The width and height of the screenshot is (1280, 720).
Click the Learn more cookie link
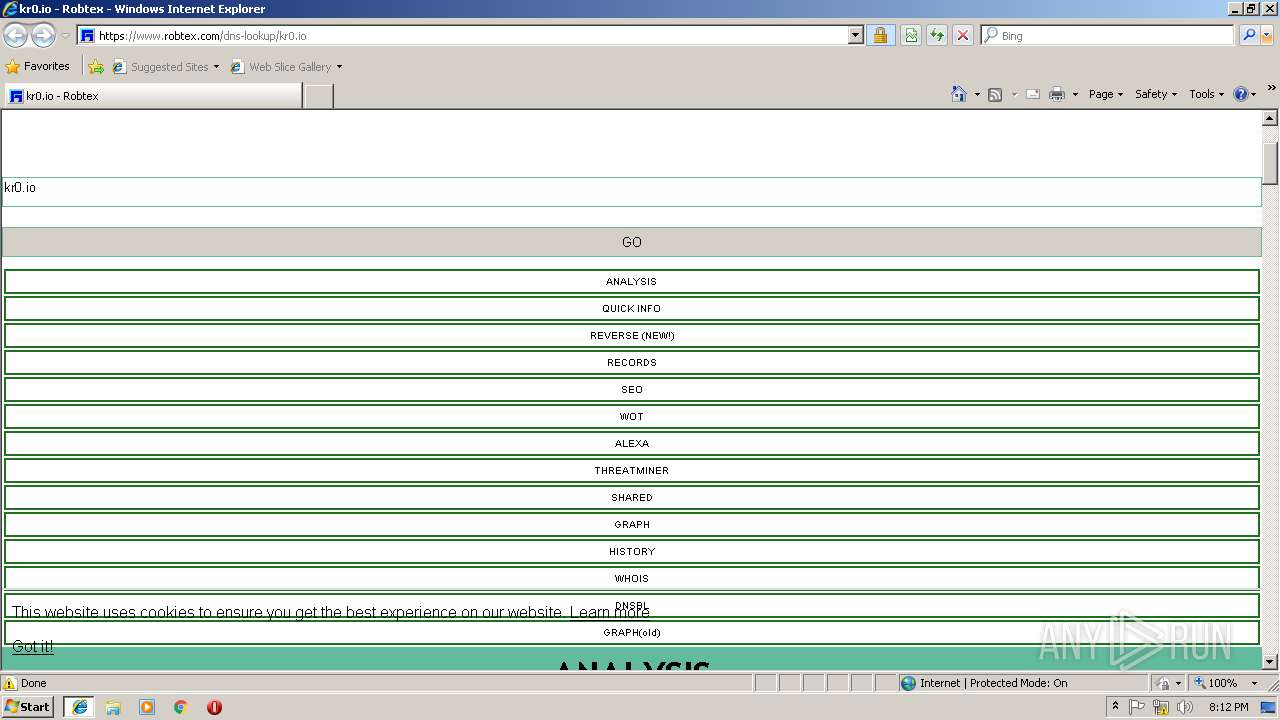(x=609, y=612)
